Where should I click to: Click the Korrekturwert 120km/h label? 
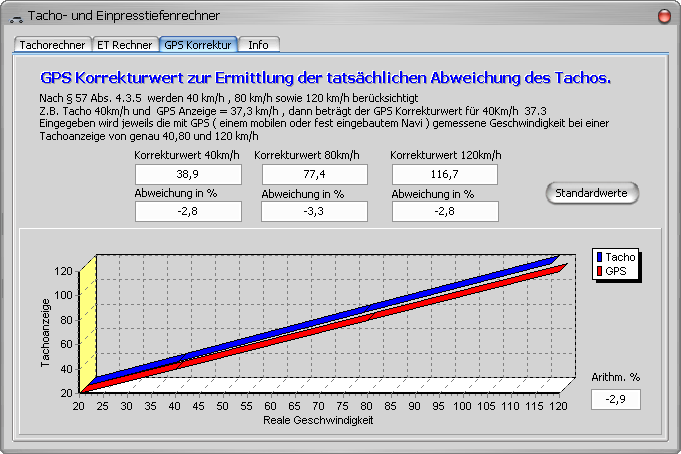click(x=446, y=155)
